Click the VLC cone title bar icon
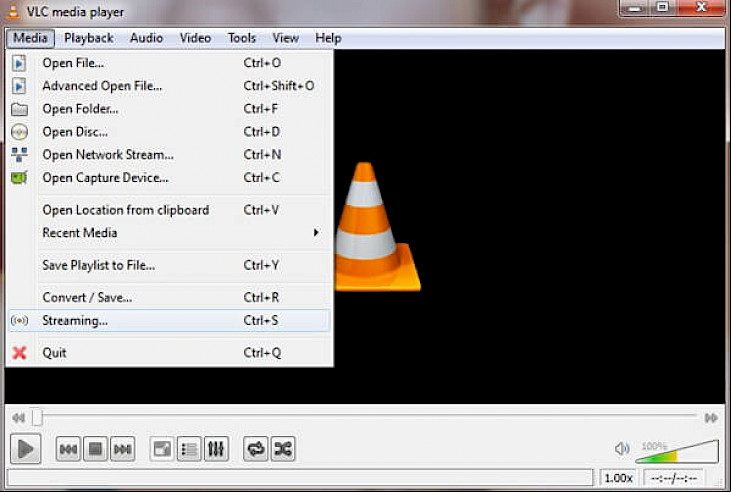Image resolution: width=731 pixels, height=492 pixels. tap(14, 11)
